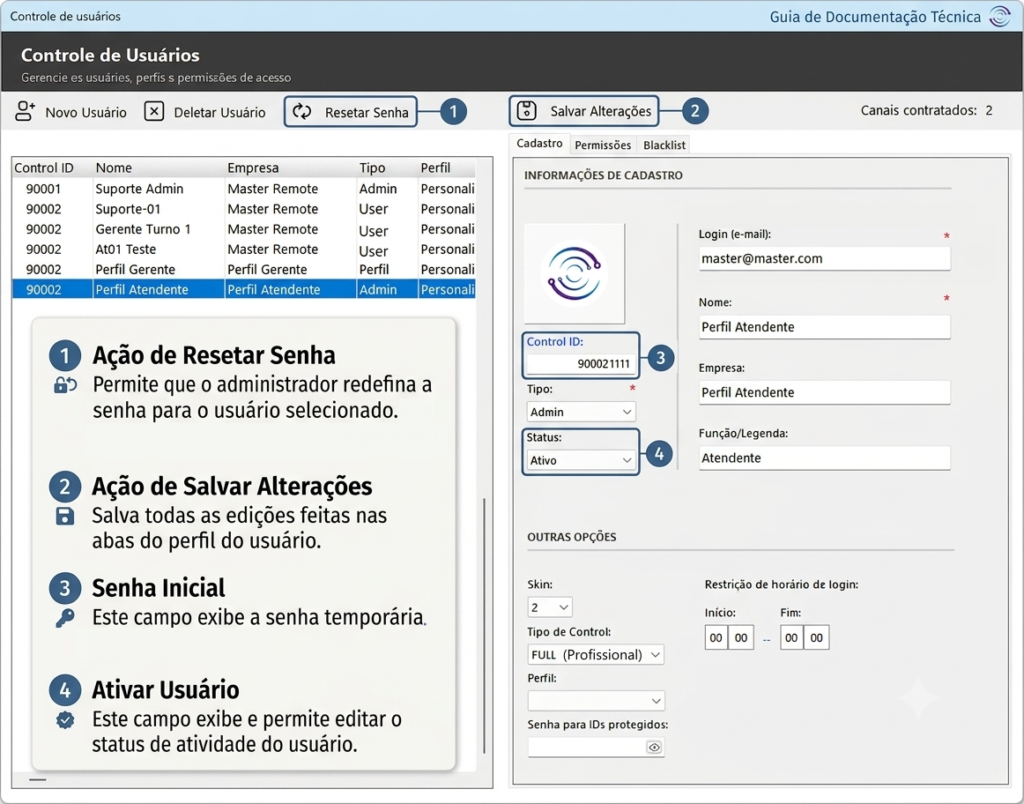Click the Senha para IDs protegidos field

(x=596, y=747)
